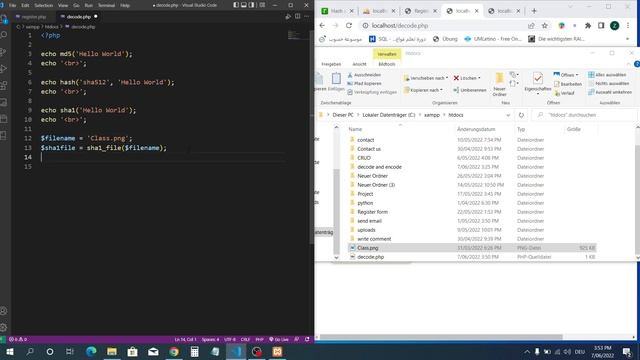
Task: Open the Öffnen dropdown in ribbon
Action: pos(566,75)
